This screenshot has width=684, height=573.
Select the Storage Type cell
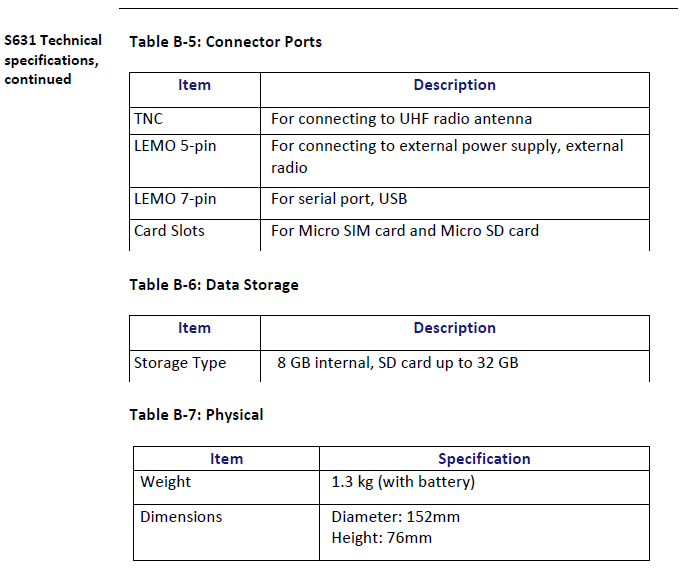coord(180,363)
